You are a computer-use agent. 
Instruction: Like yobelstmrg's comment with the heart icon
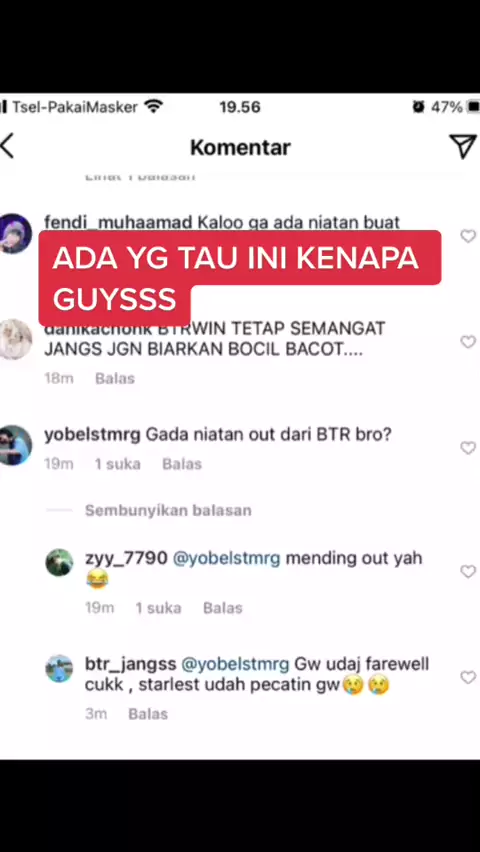click(467, 448)
